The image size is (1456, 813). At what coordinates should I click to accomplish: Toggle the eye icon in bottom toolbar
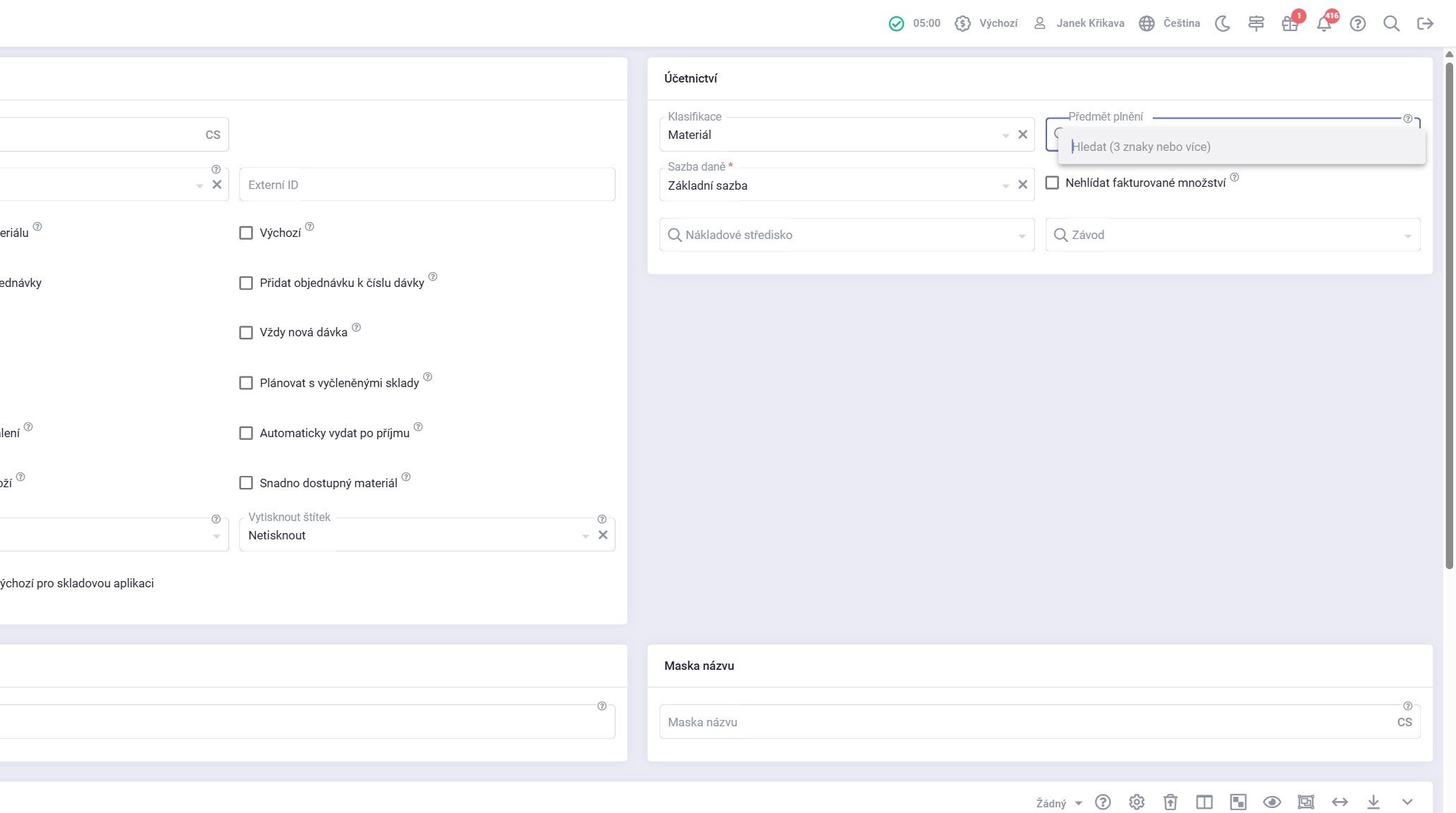coord(1271,802)
